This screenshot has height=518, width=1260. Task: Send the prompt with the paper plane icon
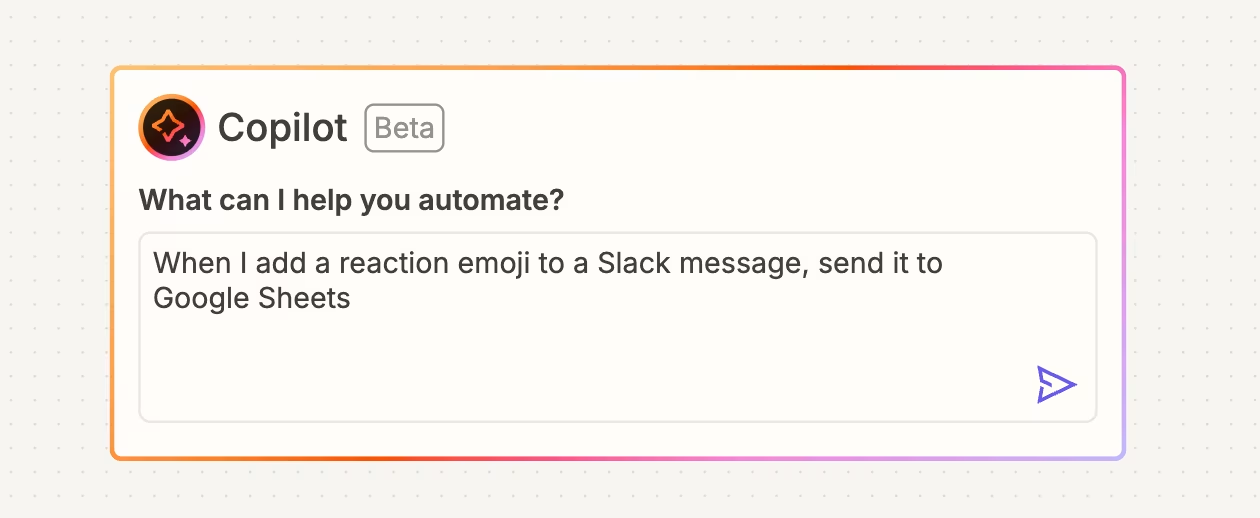point(1056,384)
